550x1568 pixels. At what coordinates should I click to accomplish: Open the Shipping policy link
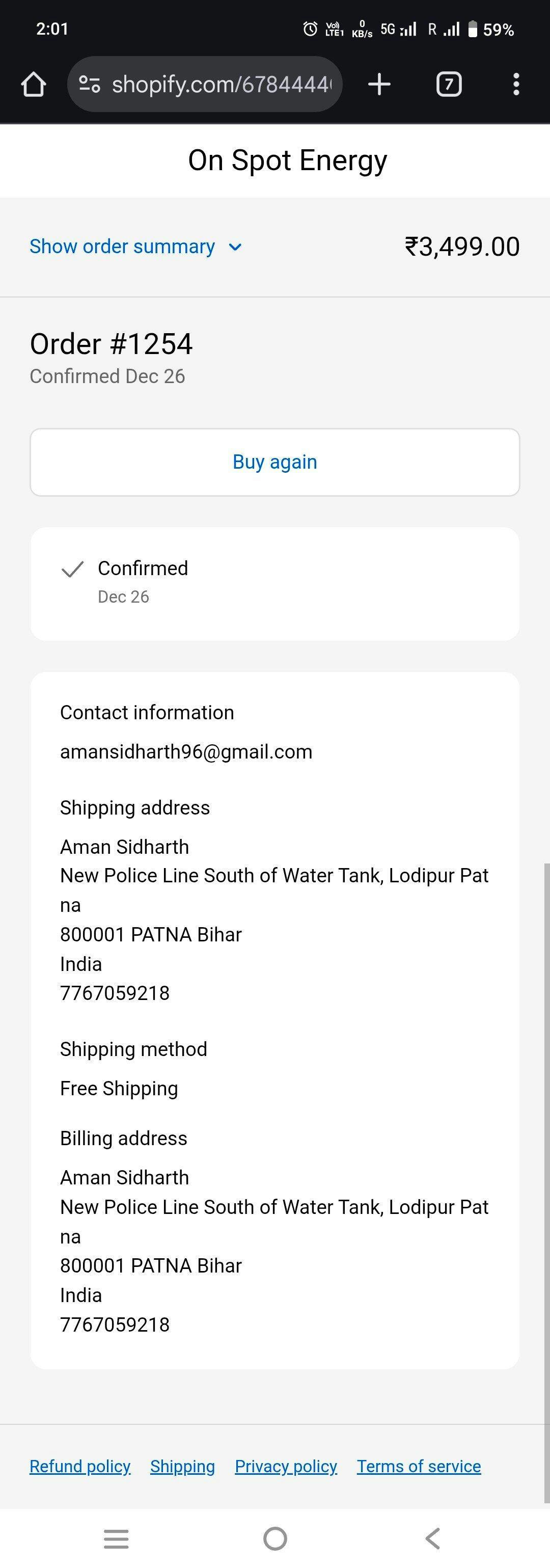182,1466
